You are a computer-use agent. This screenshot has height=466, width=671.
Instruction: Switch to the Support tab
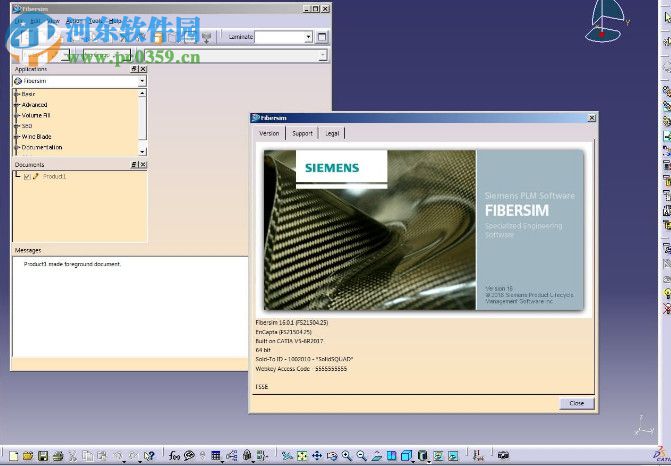coord(302,134)
